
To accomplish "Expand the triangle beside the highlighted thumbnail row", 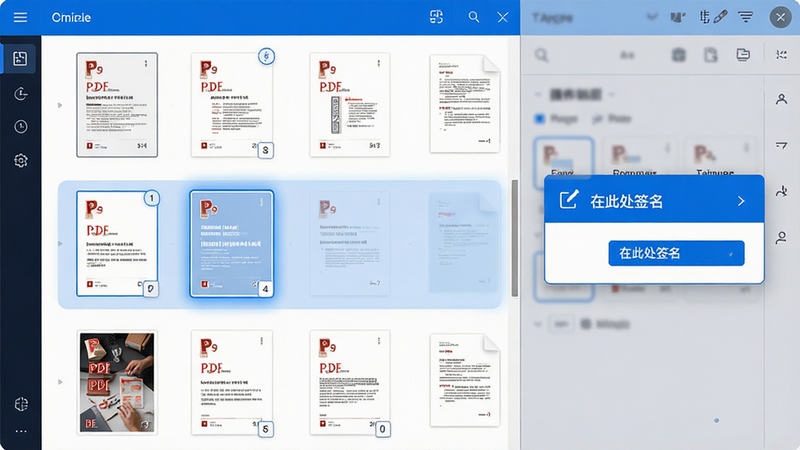I will 60,244.
